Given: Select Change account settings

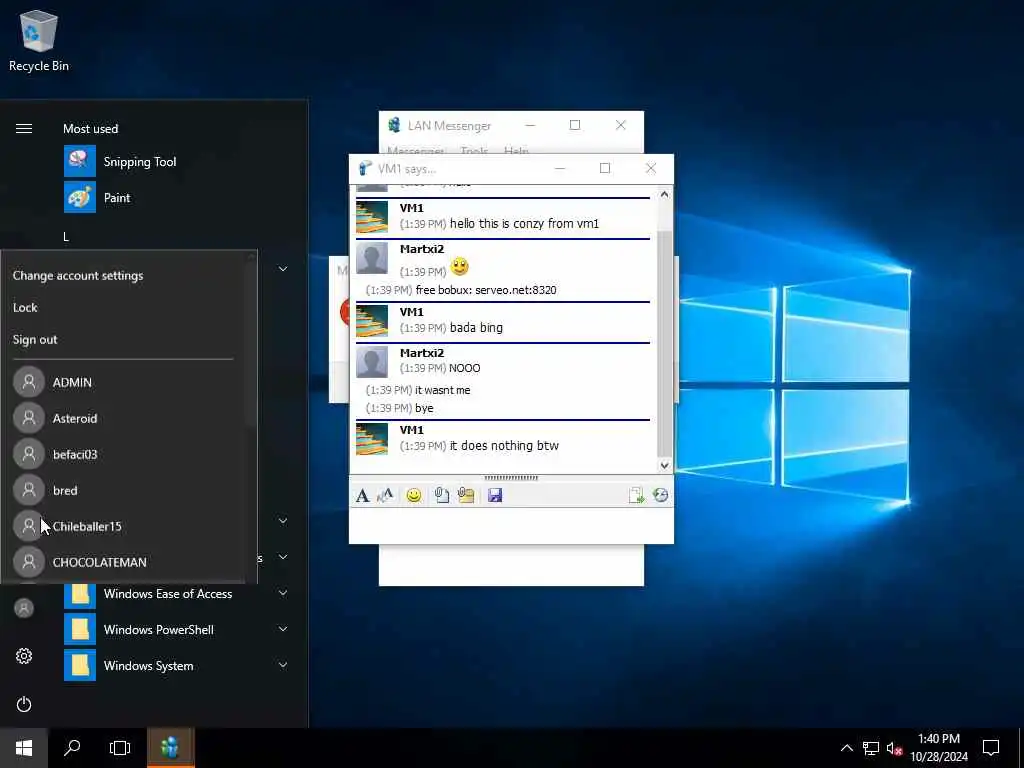Looking at the screenshot, I should [78, 276].
